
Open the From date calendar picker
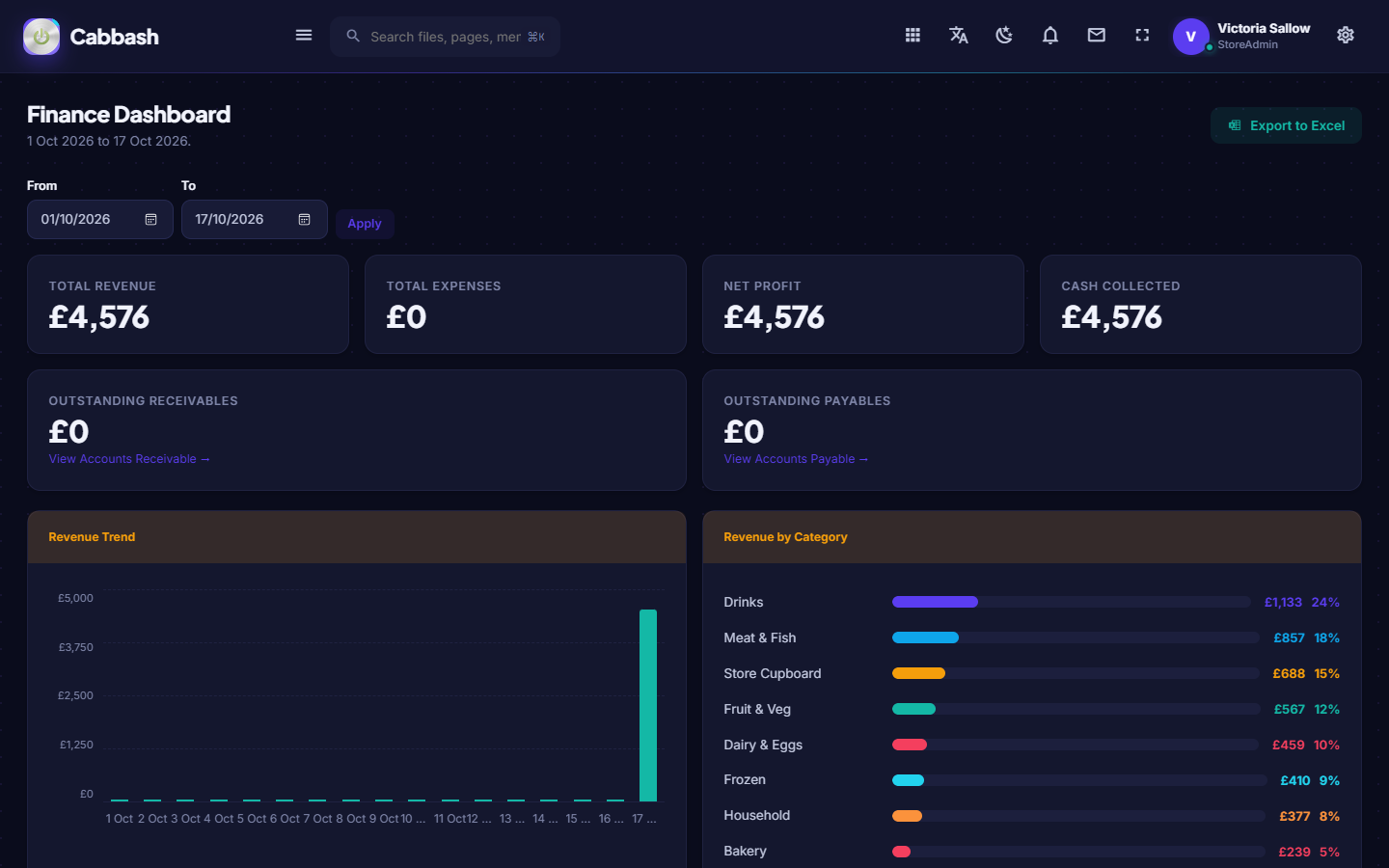pyautogui.click(x=150, y=220)
